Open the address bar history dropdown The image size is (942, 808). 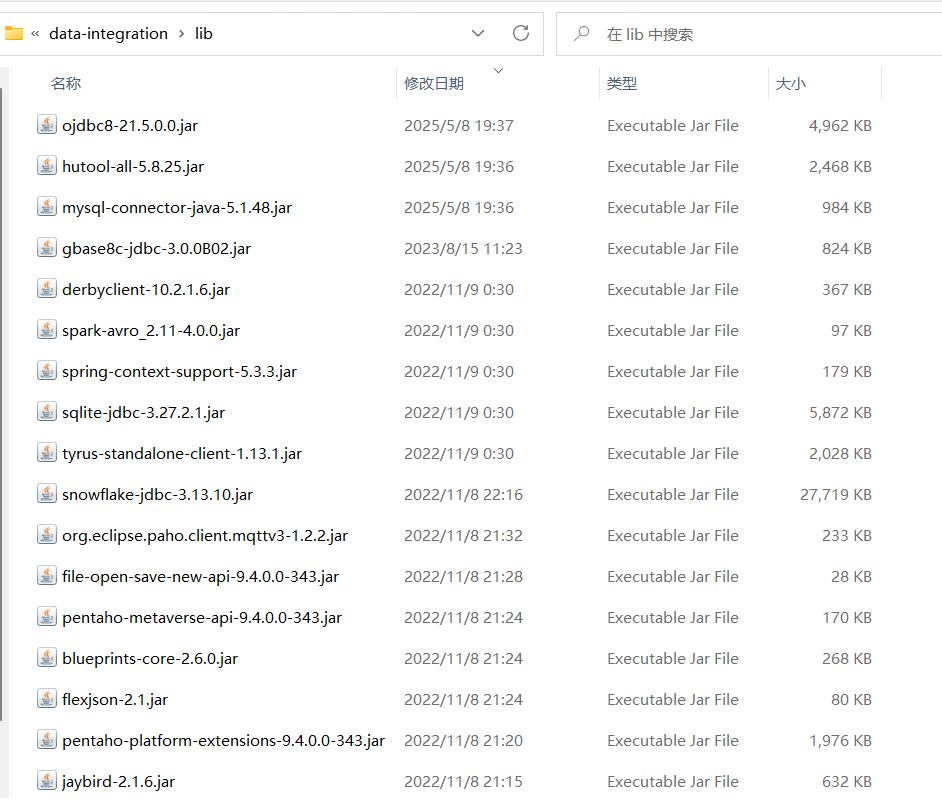(x=478, y=33)
